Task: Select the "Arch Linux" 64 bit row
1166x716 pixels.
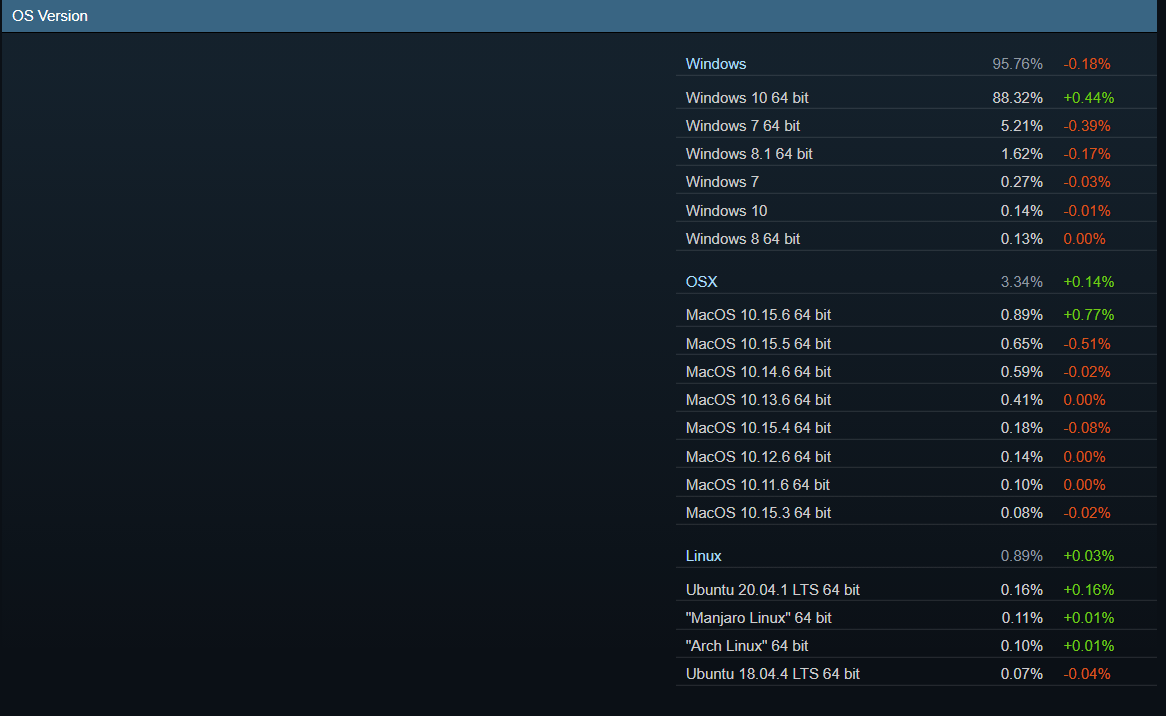Action: tap(747, 646)
